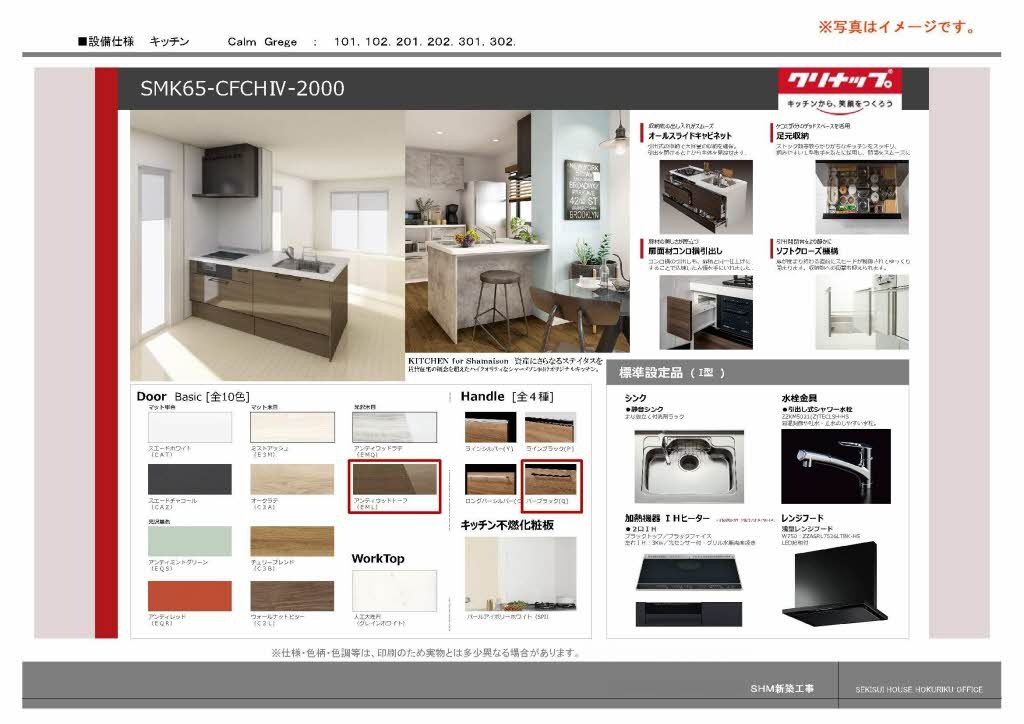Click the '薄型レンジフード' spec line

[807, 528]
